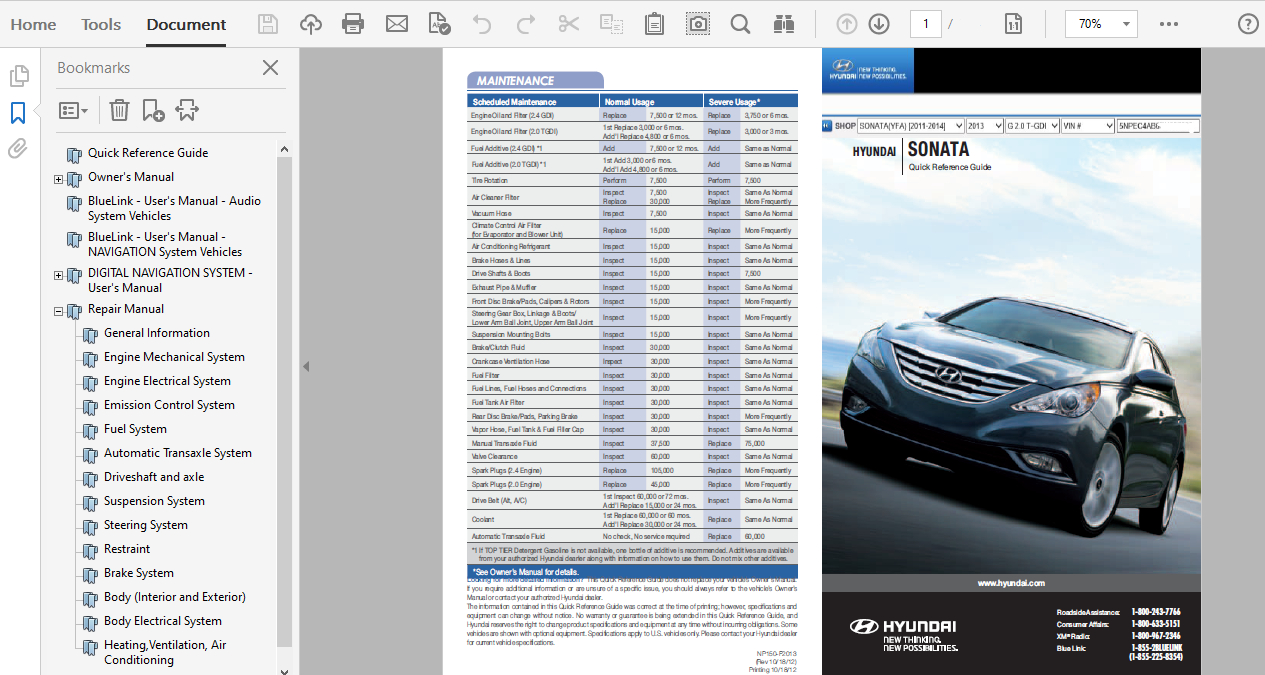1265x675 pixels.
Task: Expand the Owner's Manual bookmark
Action: pyautogui.click(x=59, y=180)
